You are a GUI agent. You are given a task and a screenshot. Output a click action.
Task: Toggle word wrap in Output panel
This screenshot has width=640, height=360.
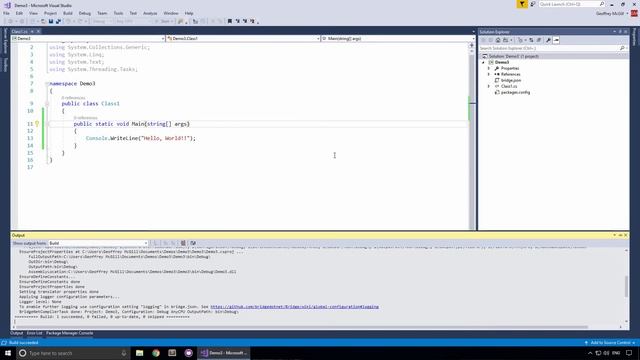click(193, 243)
